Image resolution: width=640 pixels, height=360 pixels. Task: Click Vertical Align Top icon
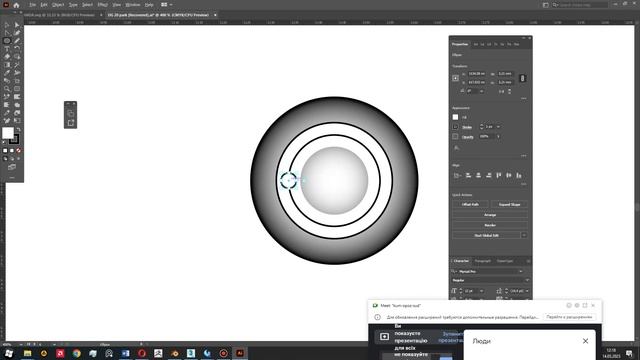[498, 176]
